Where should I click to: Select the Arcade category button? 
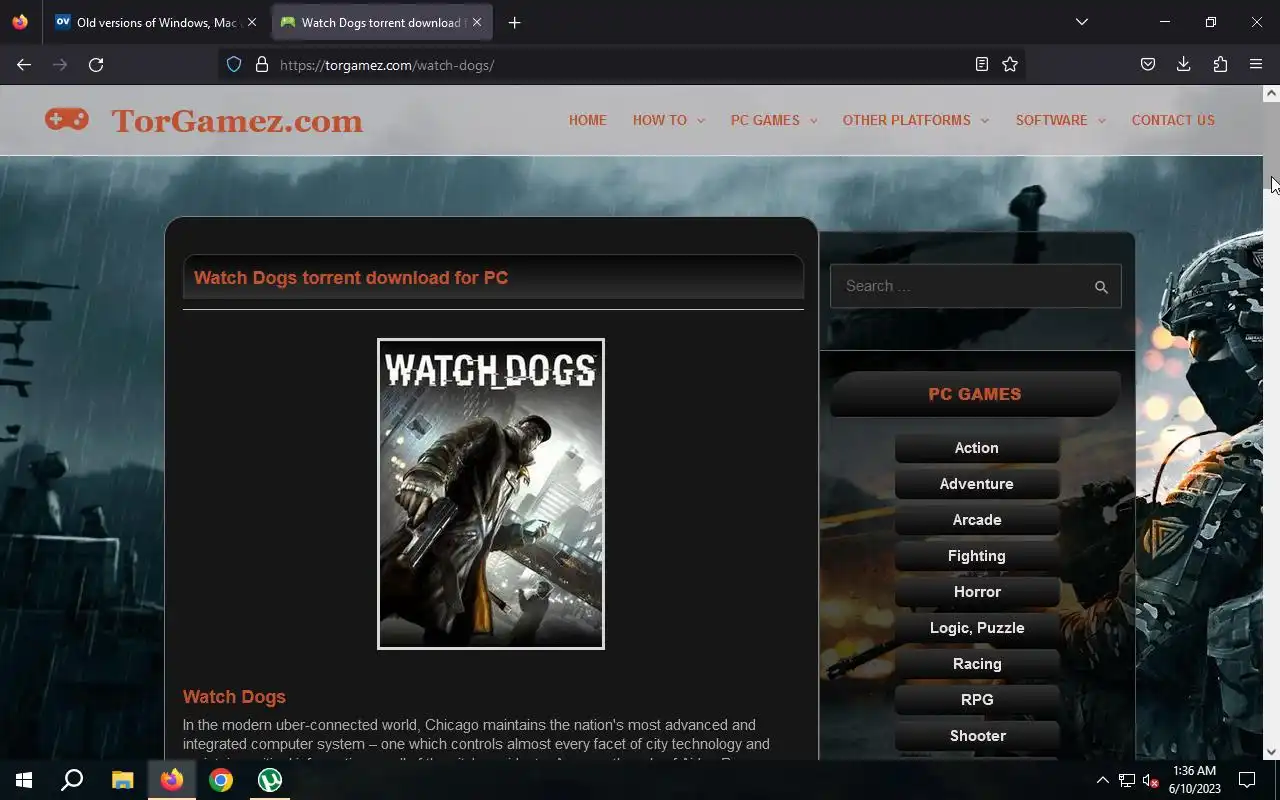point(977,520)
